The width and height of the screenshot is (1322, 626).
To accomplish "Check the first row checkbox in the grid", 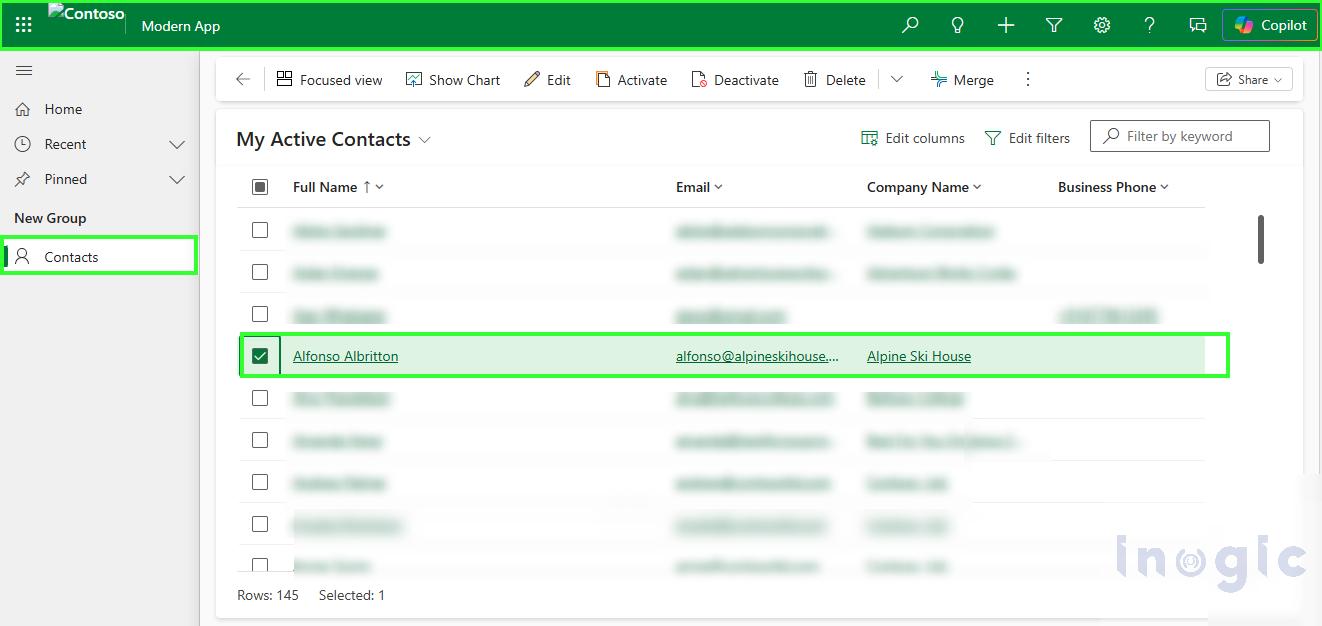I will tap(260, 230).
